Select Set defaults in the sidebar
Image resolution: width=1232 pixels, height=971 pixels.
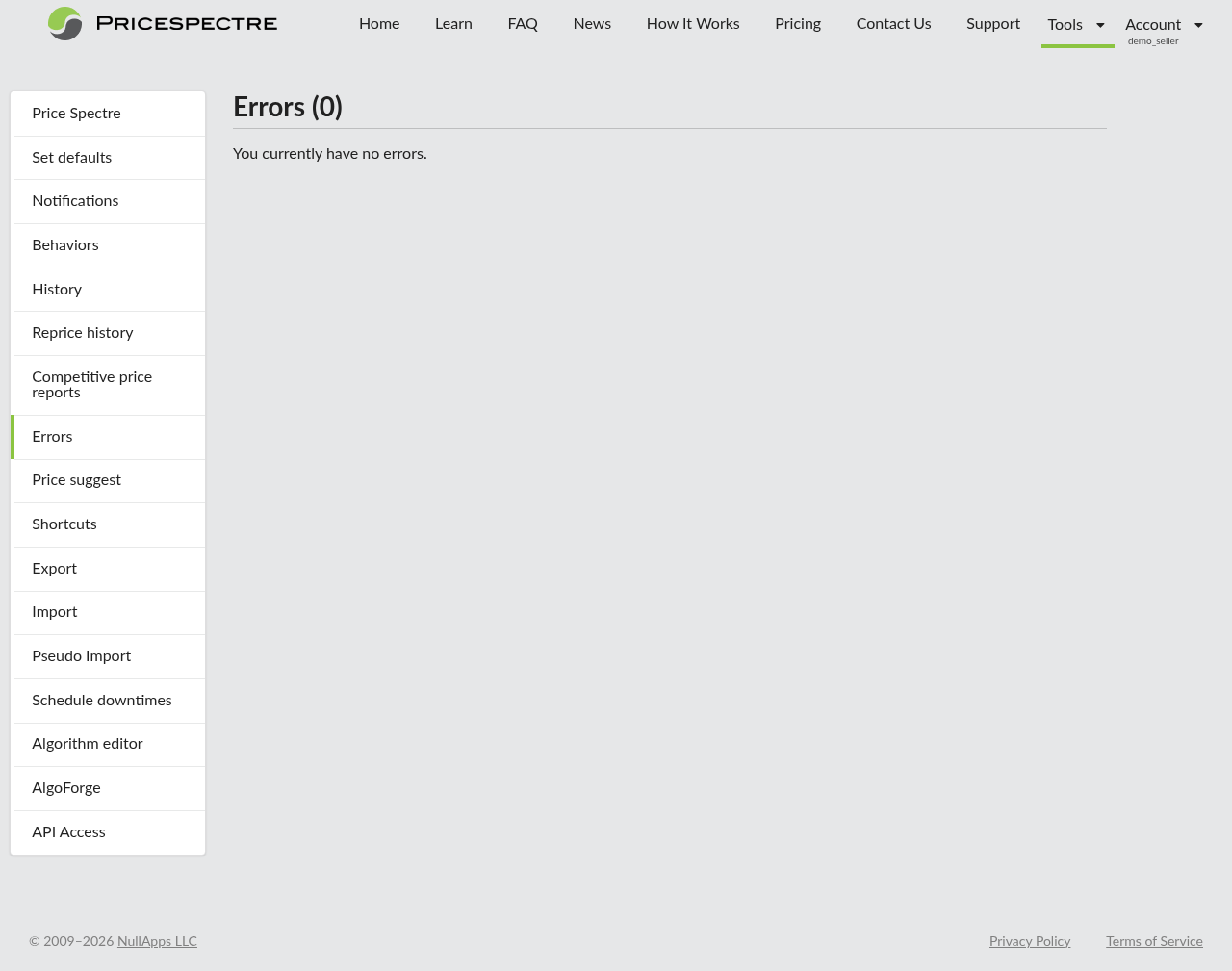click(x=71, y=157)
